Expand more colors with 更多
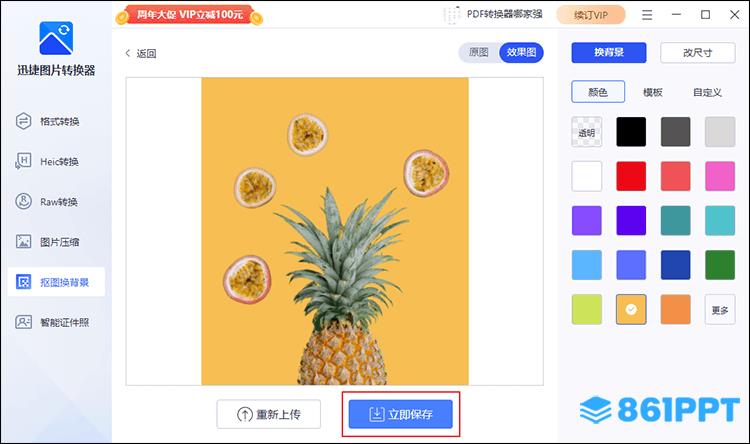Screen dimensions: 750x444 coord(720,310)
